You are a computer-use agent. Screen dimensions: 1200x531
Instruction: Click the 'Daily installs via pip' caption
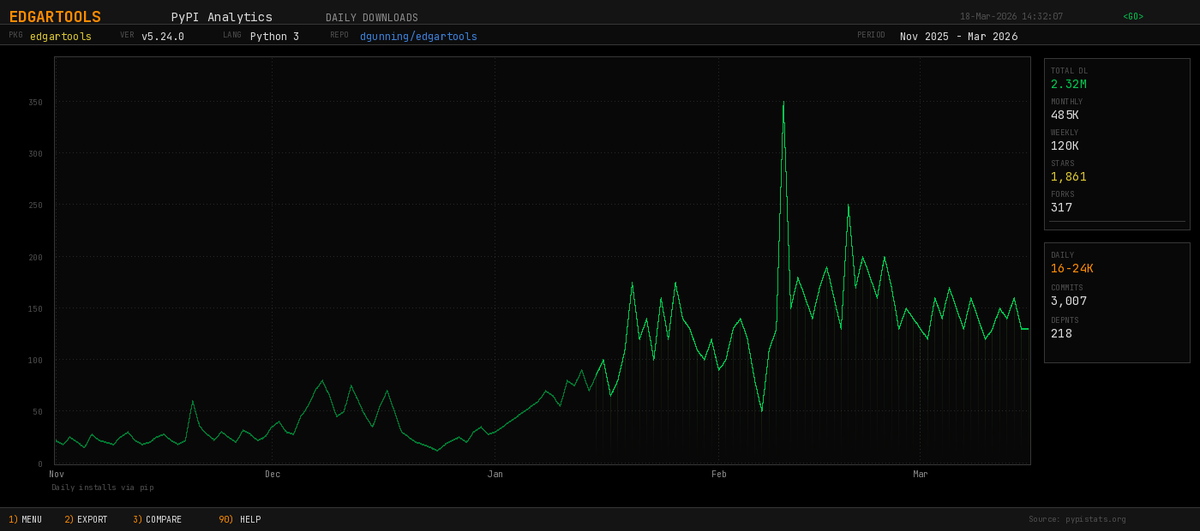103,487
